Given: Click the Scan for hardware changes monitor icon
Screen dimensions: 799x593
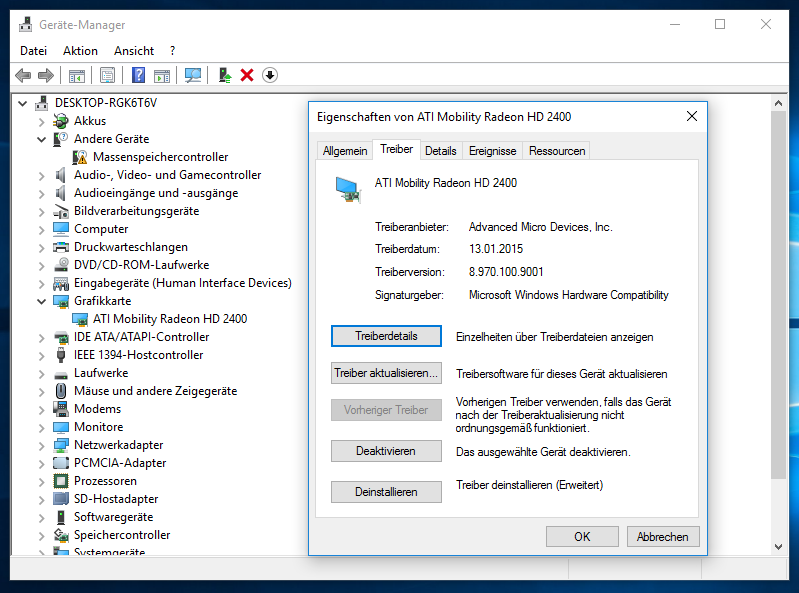Looking at the screenshot, I should click(193, 75).
